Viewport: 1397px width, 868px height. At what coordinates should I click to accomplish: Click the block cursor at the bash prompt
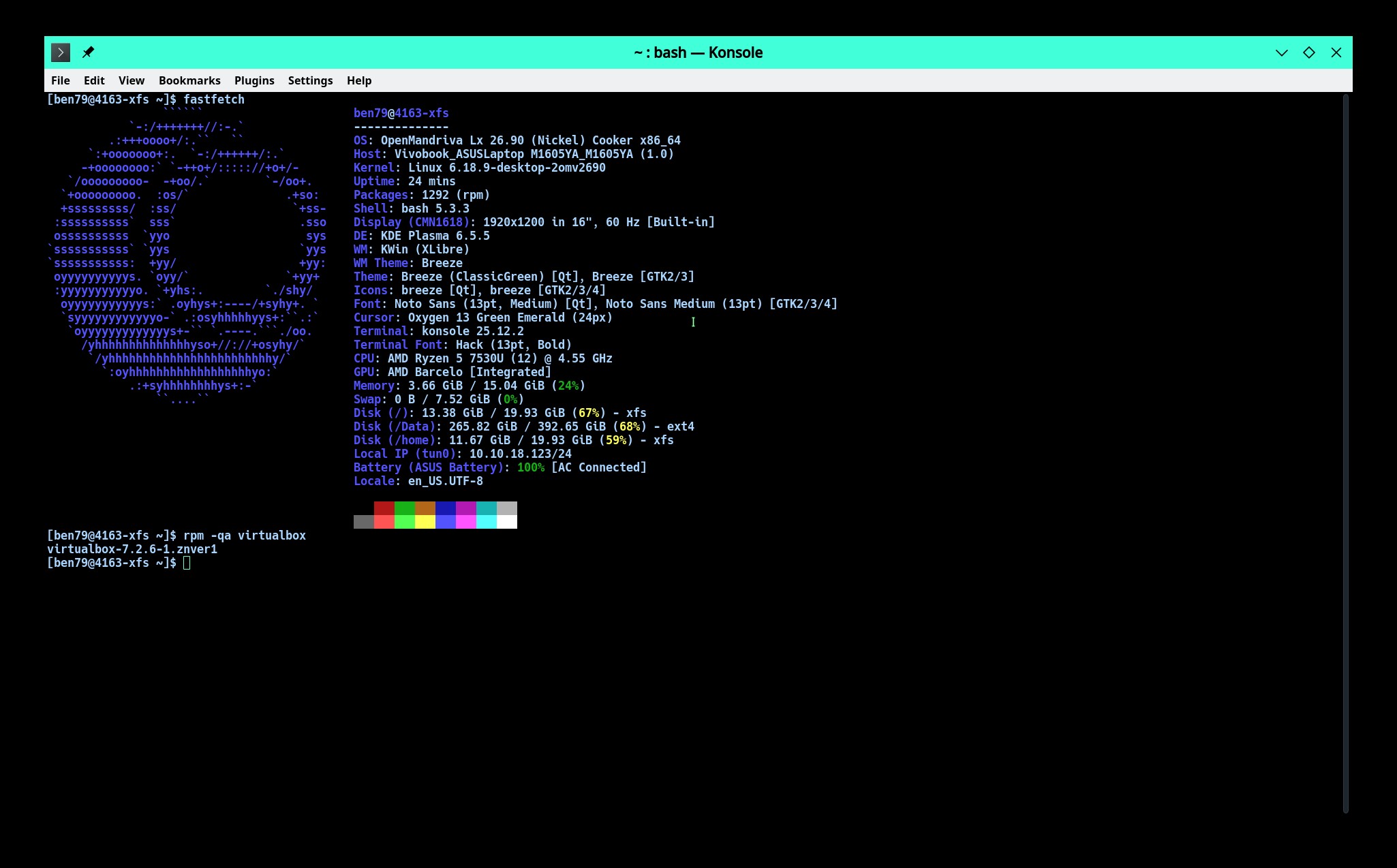(187, 563)
